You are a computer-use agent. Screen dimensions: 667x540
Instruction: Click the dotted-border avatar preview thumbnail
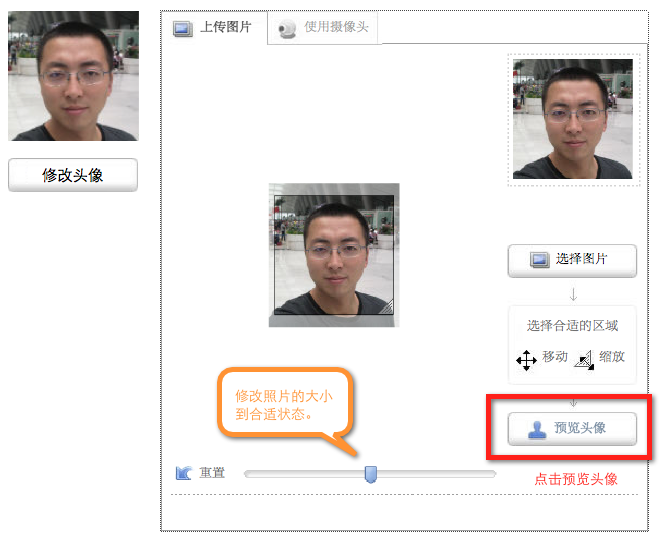click(572, 119)
